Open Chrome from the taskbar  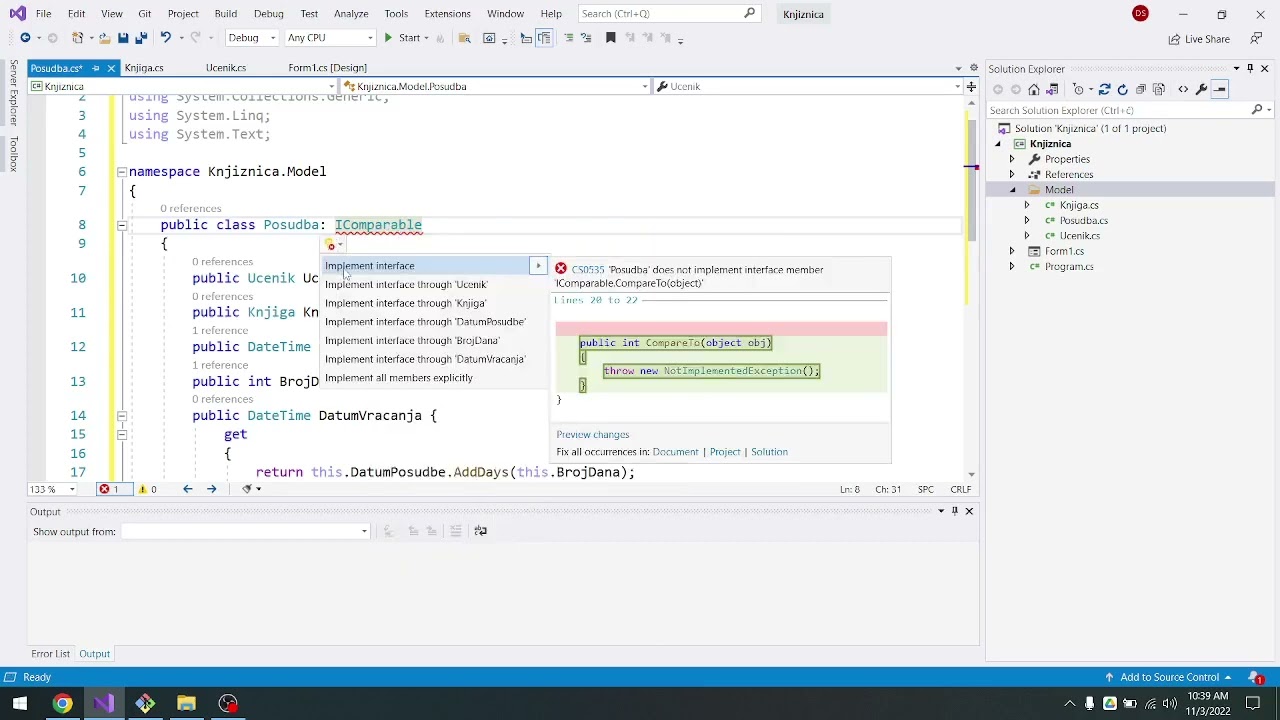pyautogui.click(x=62, y=703)
